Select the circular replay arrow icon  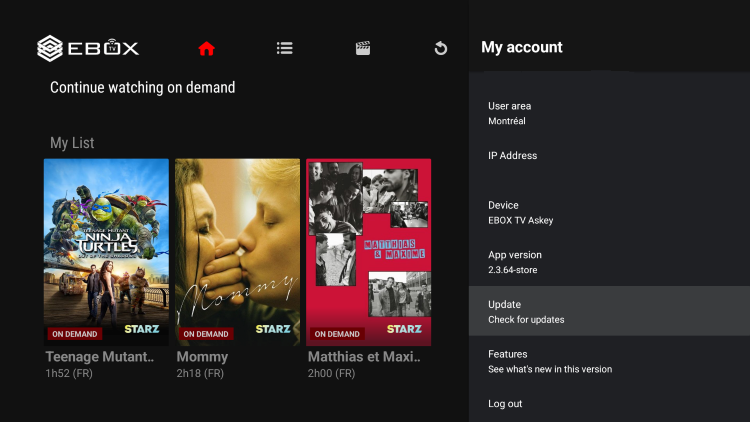click(441, 48)
